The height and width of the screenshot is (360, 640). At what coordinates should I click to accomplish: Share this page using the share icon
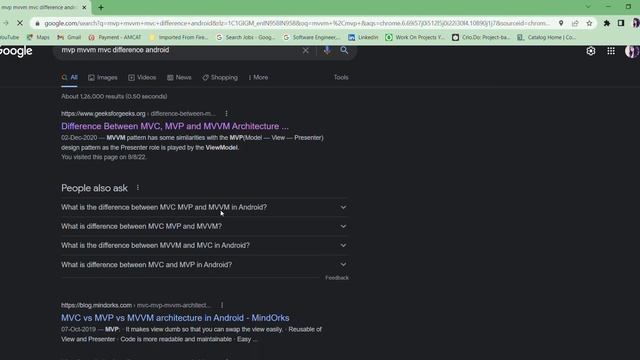coord(575,23)
